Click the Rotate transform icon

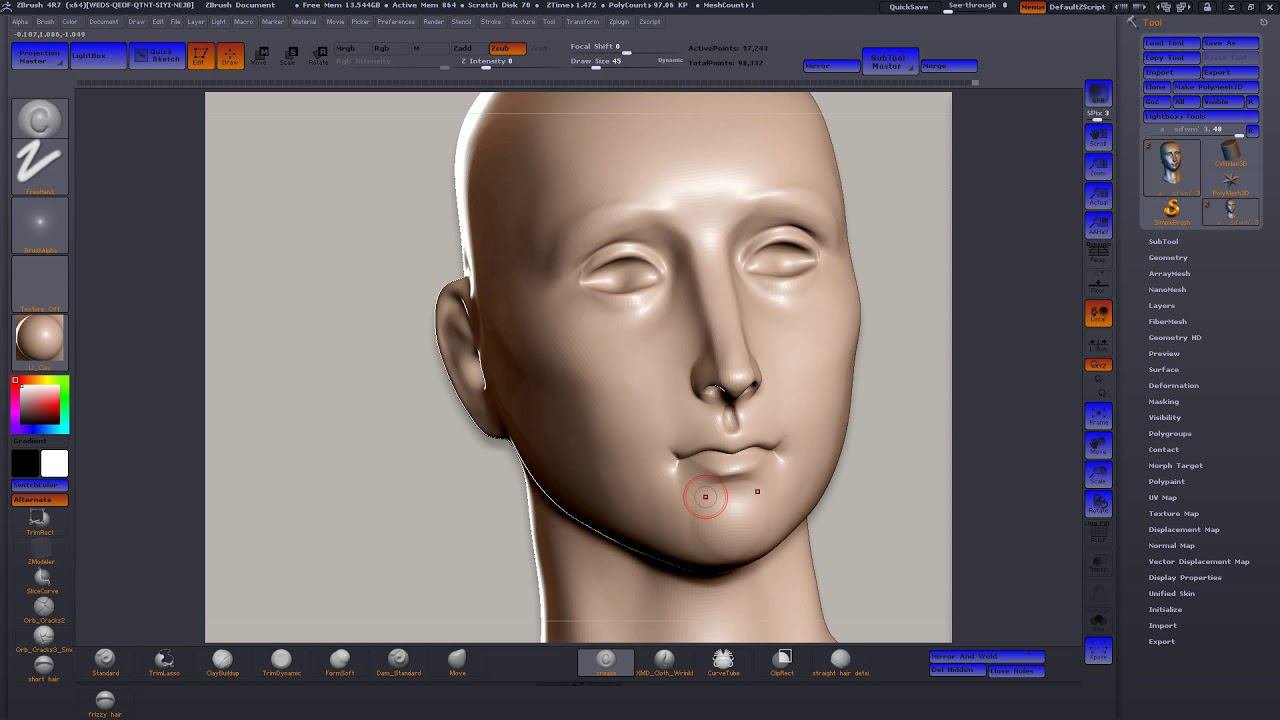[x=318, y=55]
